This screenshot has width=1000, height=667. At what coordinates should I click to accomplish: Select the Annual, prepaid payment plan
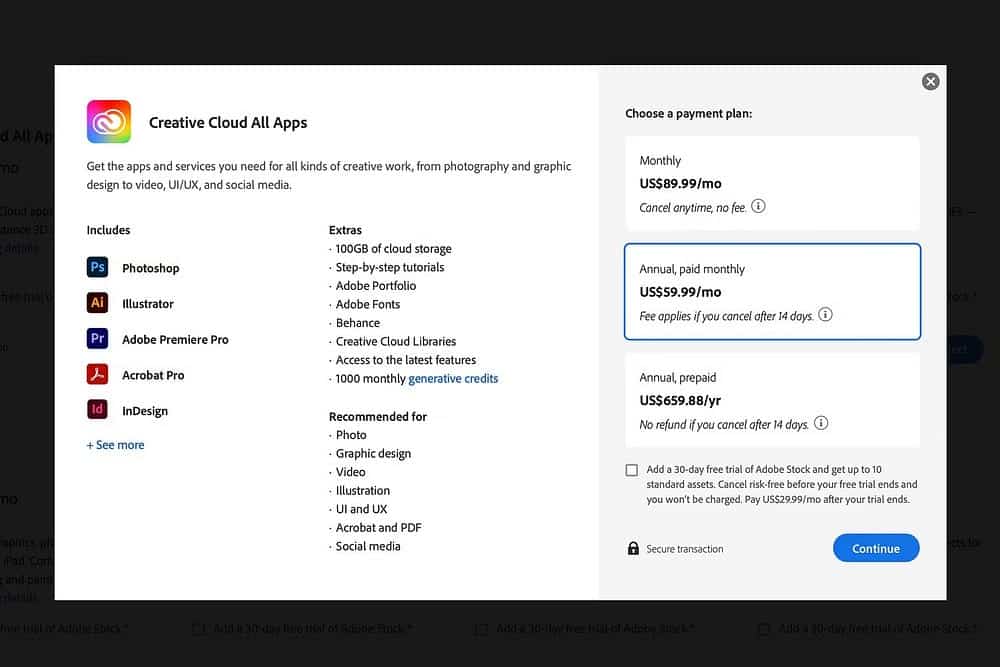(772, 400)
